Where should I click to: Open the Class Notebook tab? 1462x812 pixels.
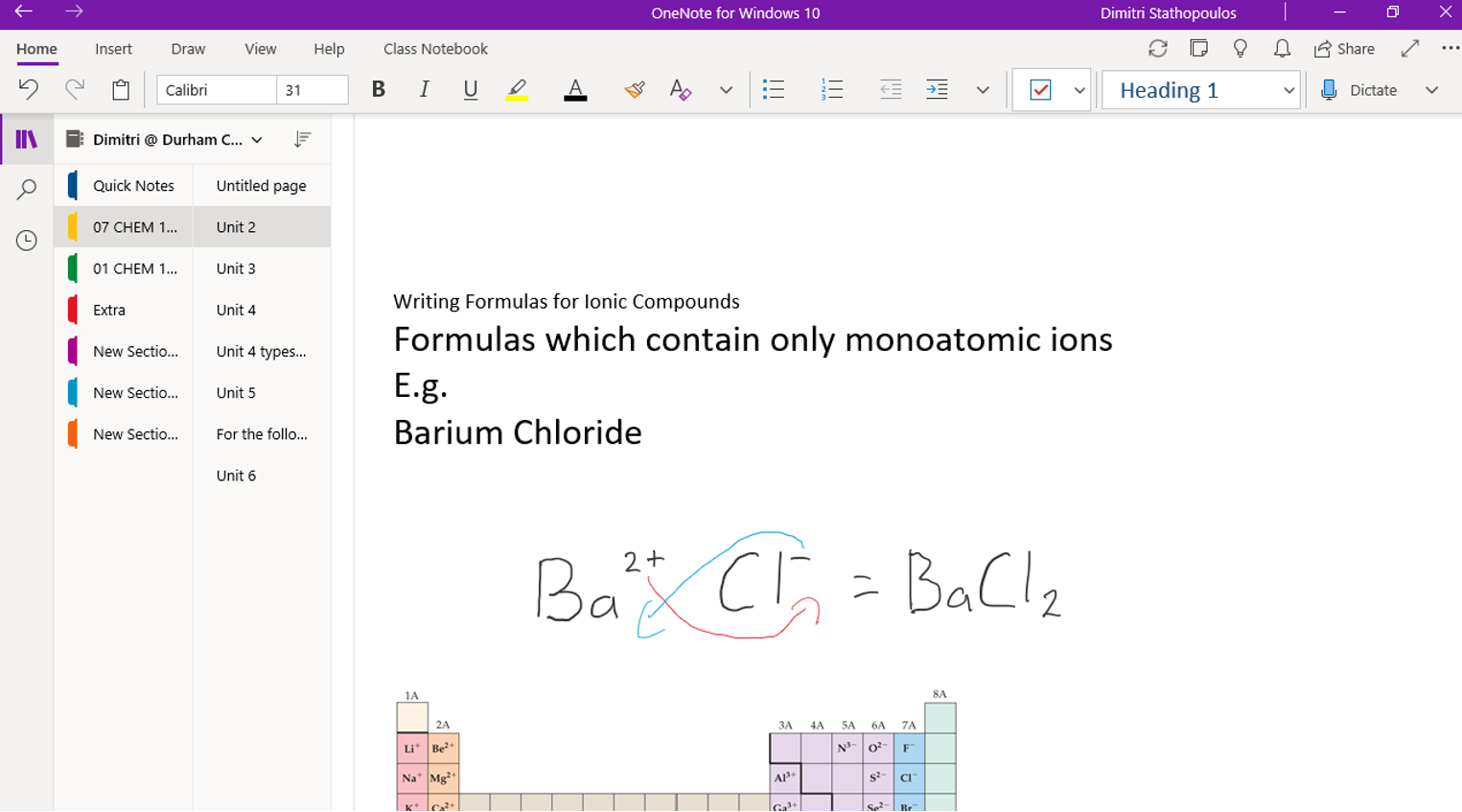(x=435, y=49)
